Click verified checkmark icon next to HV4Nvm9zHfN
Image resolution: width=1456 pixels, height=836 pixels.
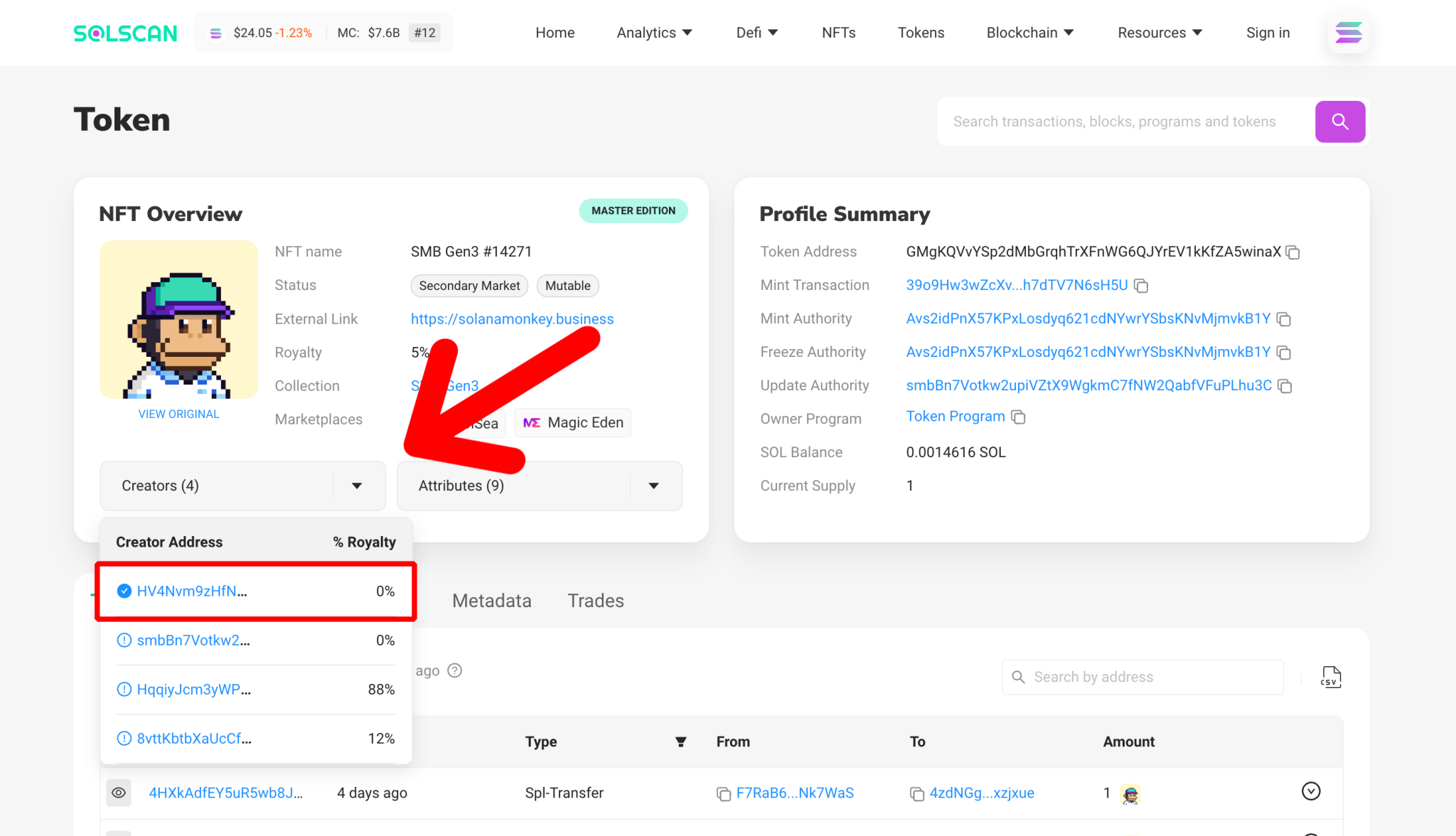pyautogui.click(x=124, y=591)
